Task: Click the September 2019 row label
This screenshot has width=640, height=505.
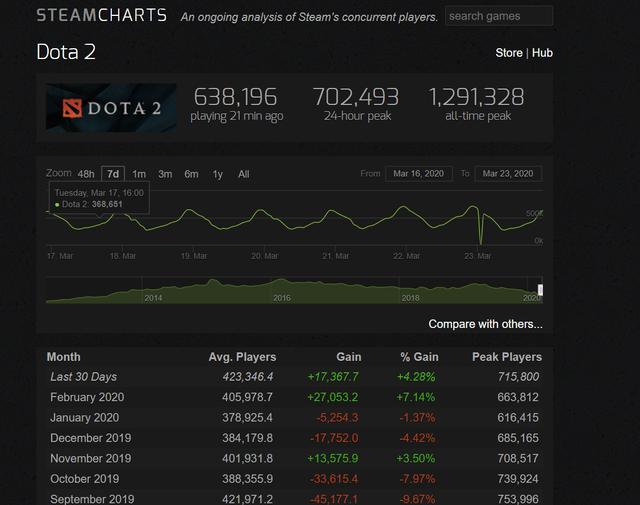Action: click(x=92, y=499)
